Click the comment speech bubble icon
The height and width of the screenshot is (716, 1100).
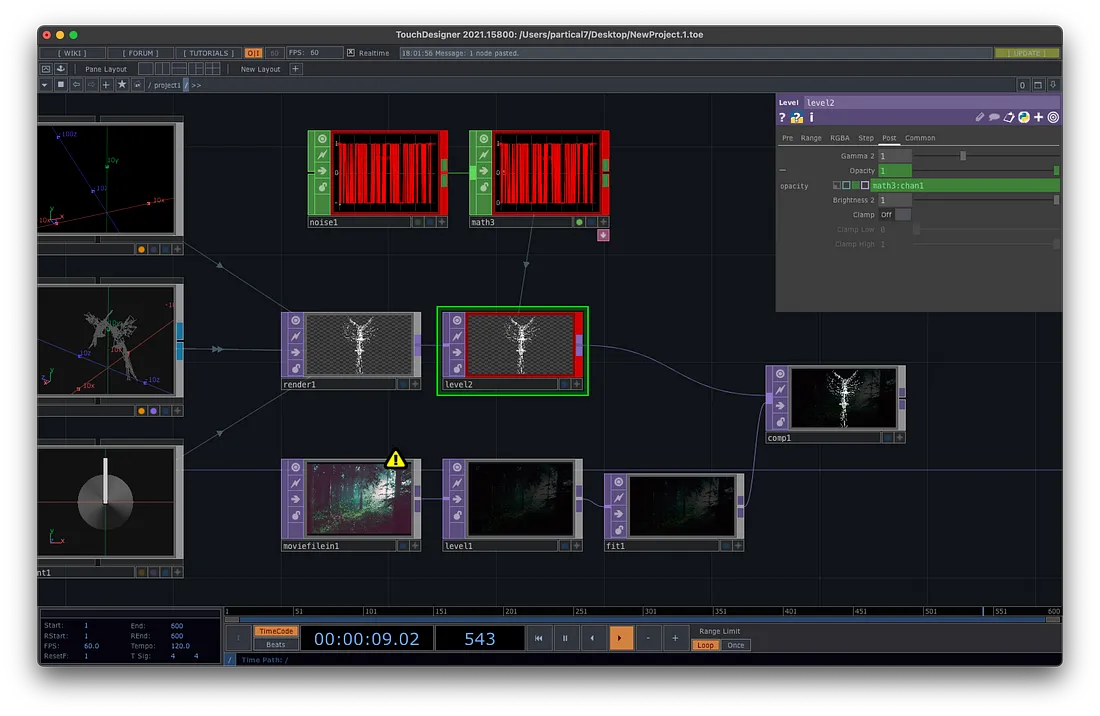click(x=994, y=118)
